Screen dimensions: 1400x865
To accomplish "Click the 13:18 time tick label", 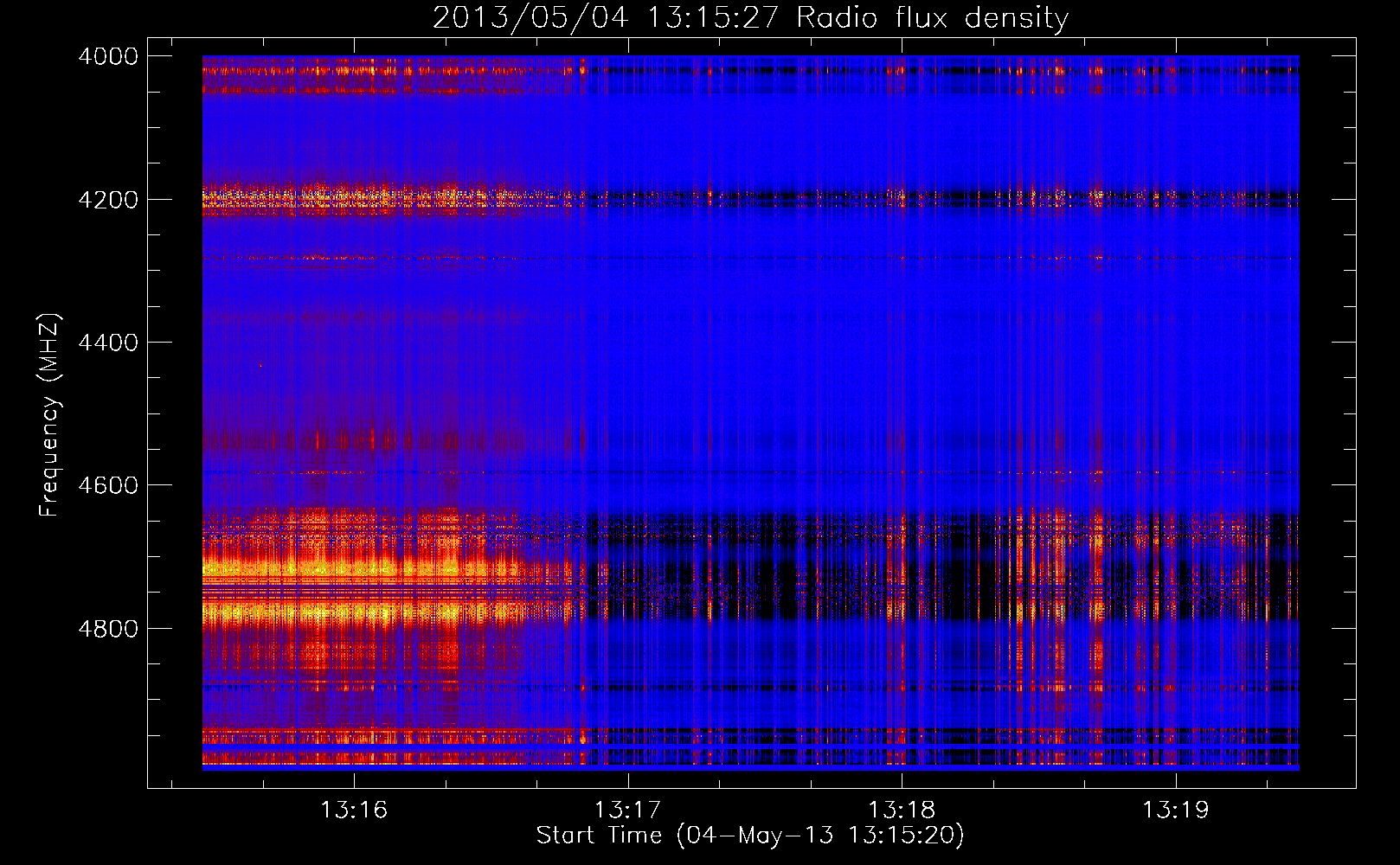I will point(902,811).
